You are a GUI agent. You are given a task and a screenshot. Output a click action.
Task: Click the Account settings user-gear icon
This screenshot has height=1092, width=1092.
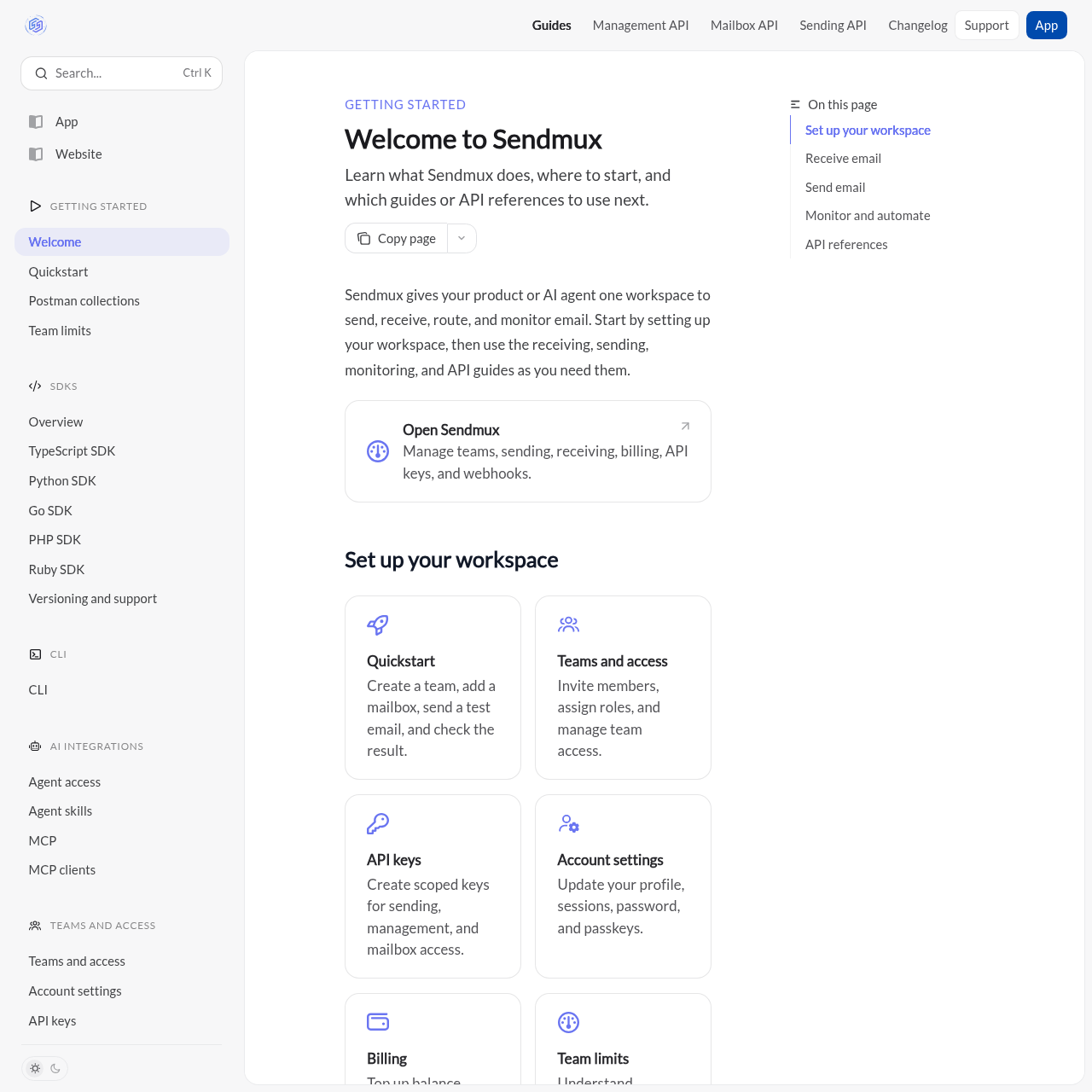click(x=568, y=824)
